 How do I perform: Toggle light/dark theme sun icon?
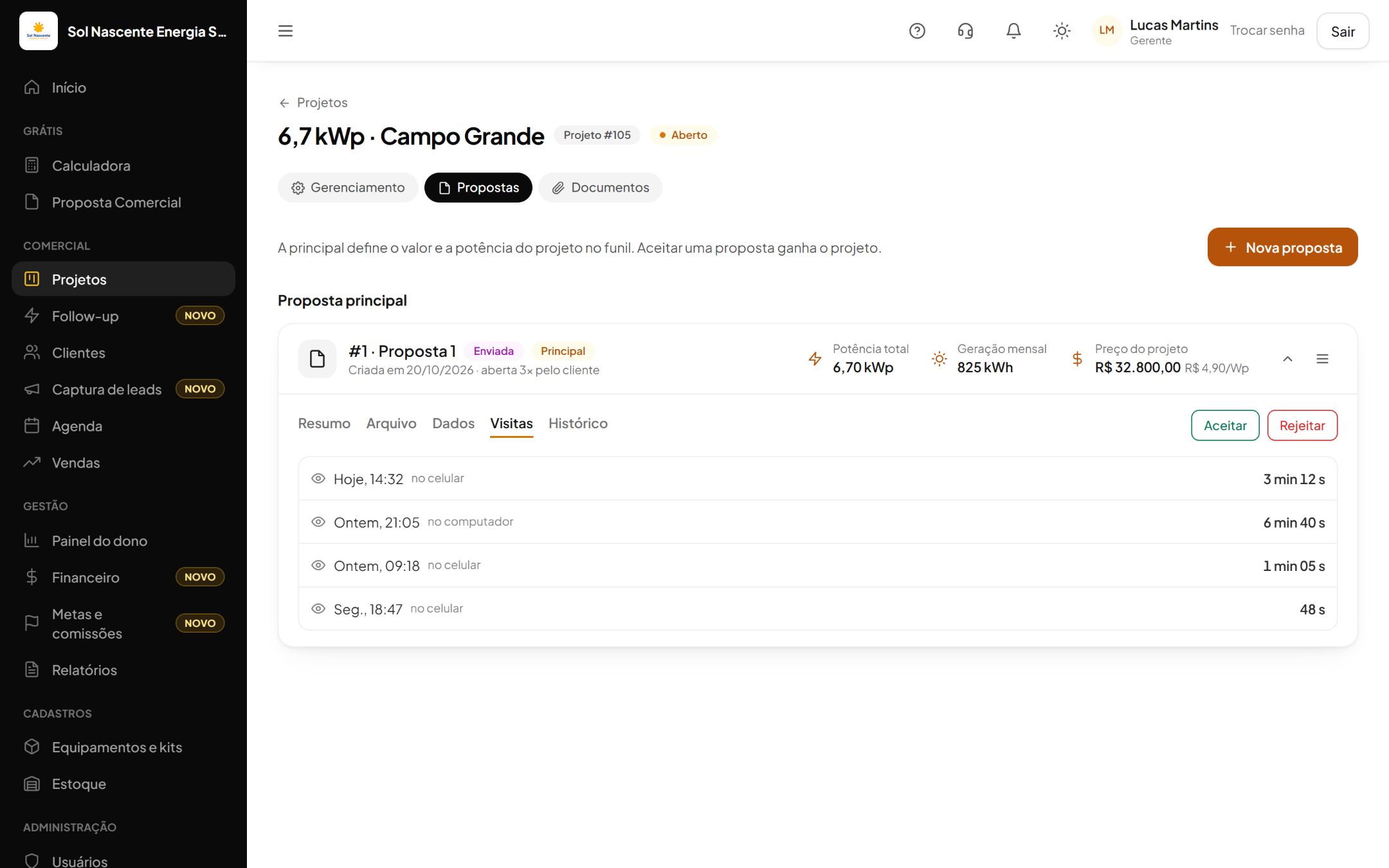click(1062, 31)
